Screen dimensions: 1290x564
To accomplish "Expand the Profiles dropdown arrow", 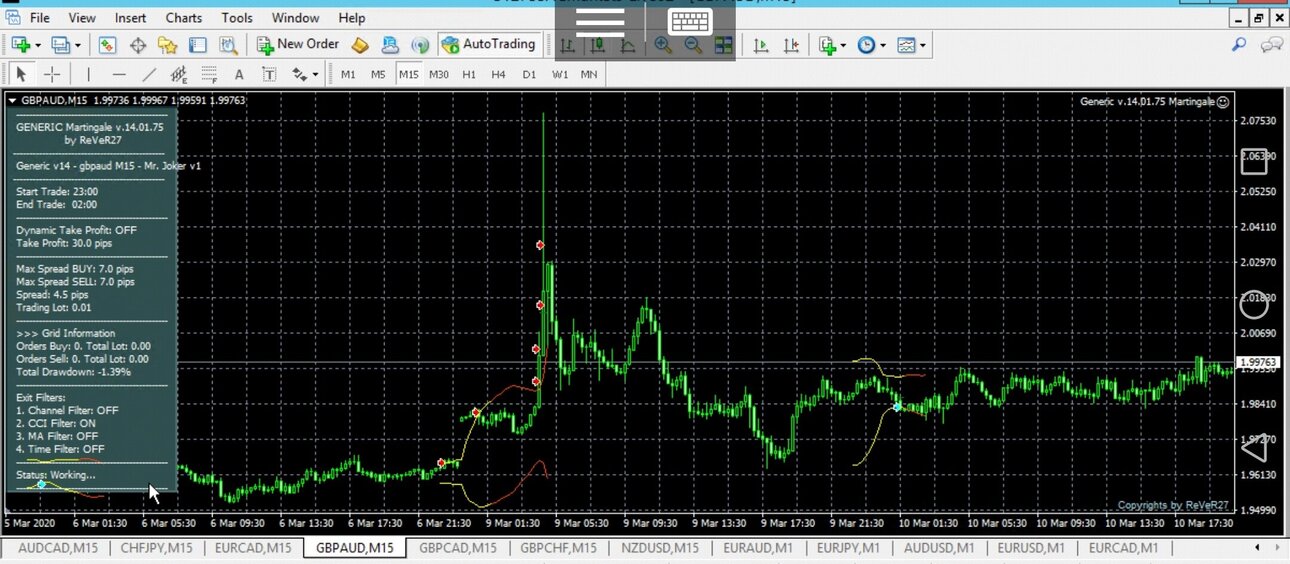I will click(x=78, y=45).
